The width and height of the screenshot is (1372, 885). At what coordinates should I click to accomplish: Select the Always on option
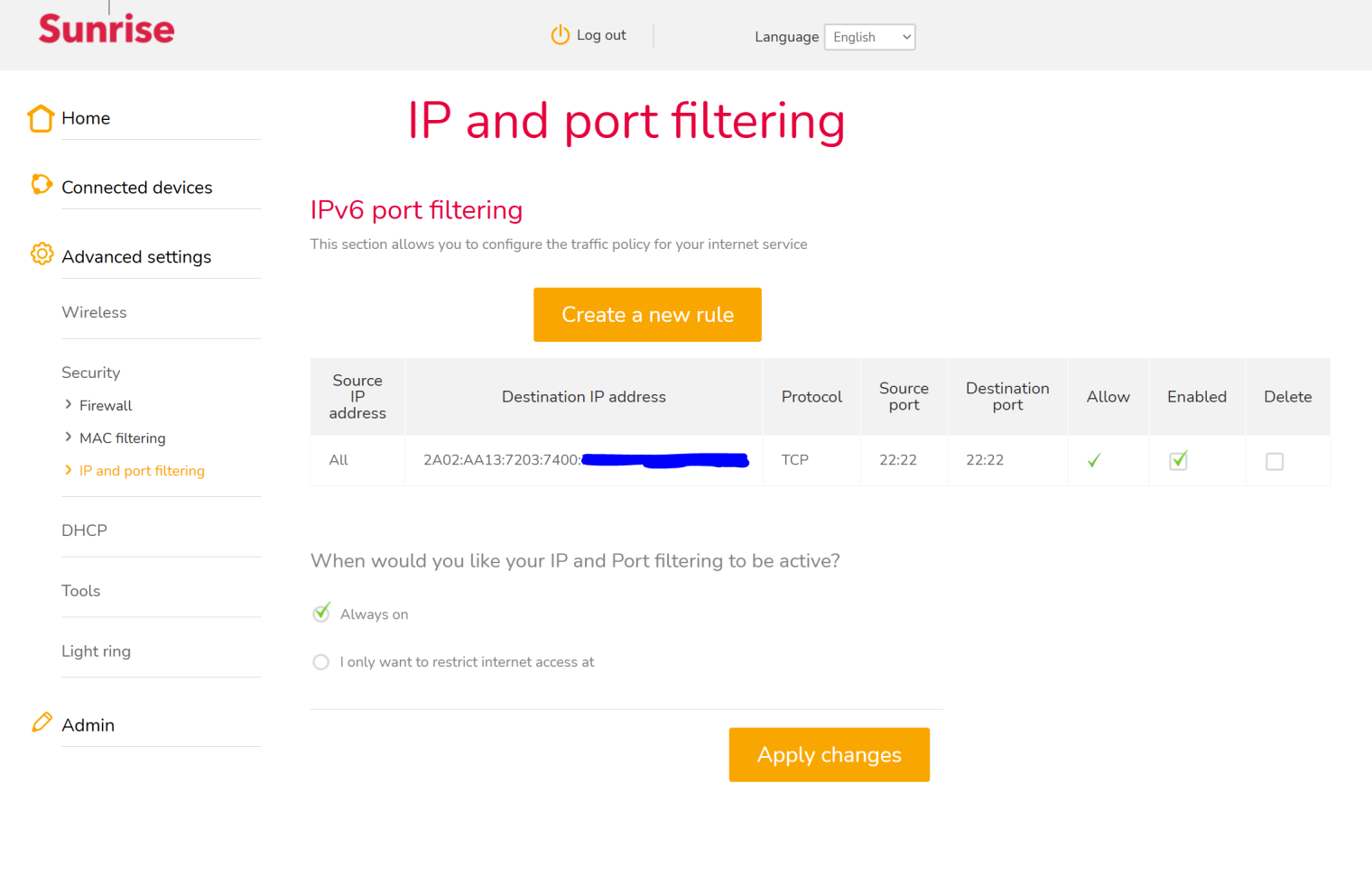321,614
